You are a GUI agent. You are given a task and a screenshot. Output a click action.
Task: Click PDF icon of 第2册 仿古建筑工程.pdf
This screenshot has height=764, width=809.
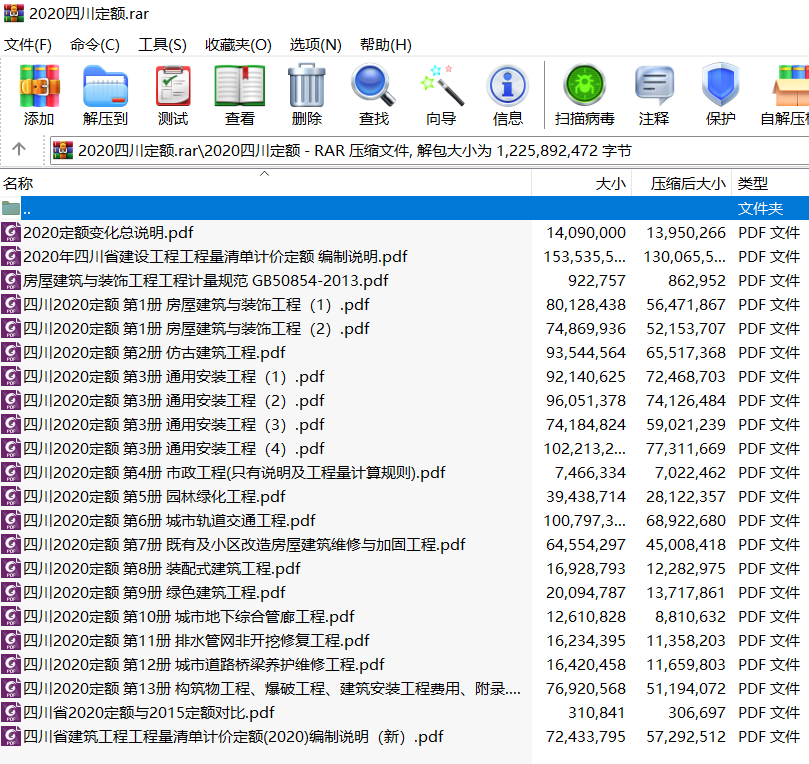click(11, 352)
